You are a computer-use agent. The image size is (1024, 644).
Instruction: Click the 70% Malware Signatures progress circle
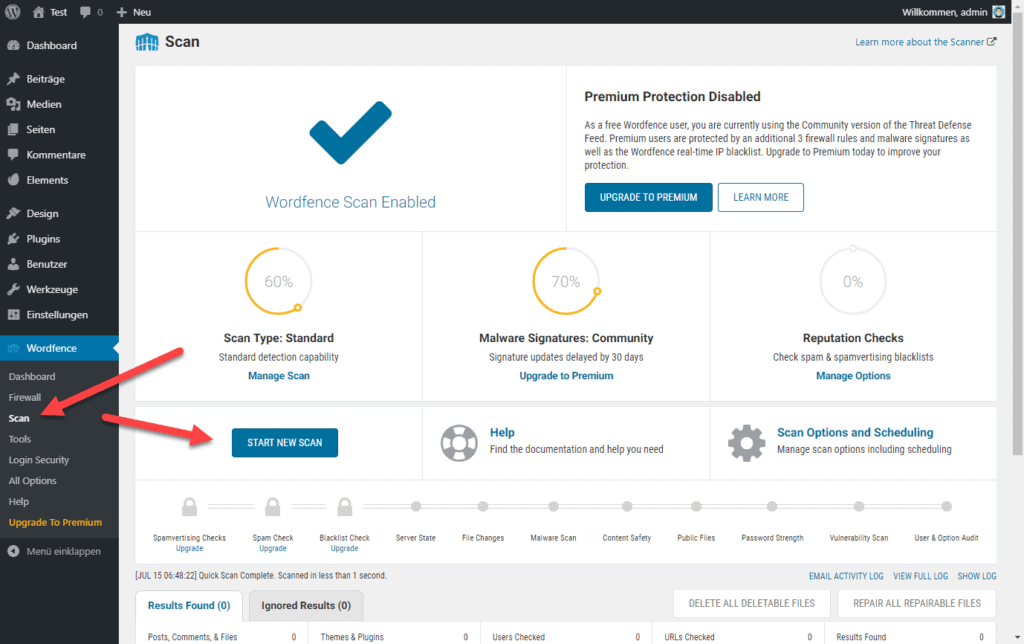pyautogui.click(x=566, y=282)
